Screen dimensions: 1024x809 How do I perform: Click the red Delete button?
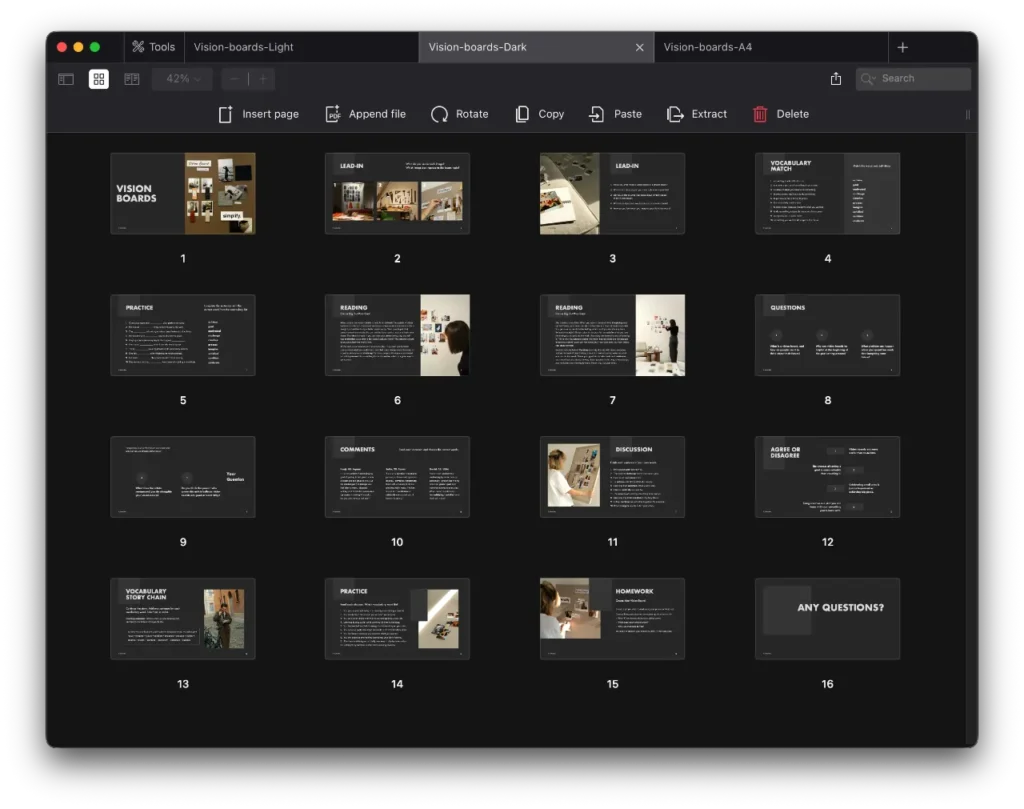click(780, 114)
